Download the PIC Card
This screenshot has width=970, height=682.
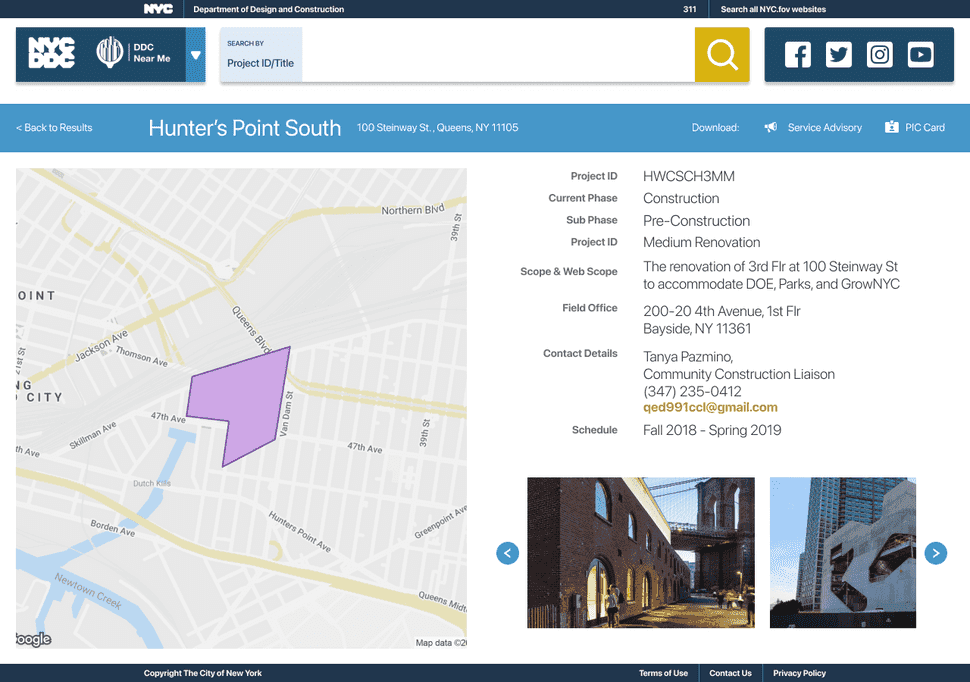click(925, 127)
